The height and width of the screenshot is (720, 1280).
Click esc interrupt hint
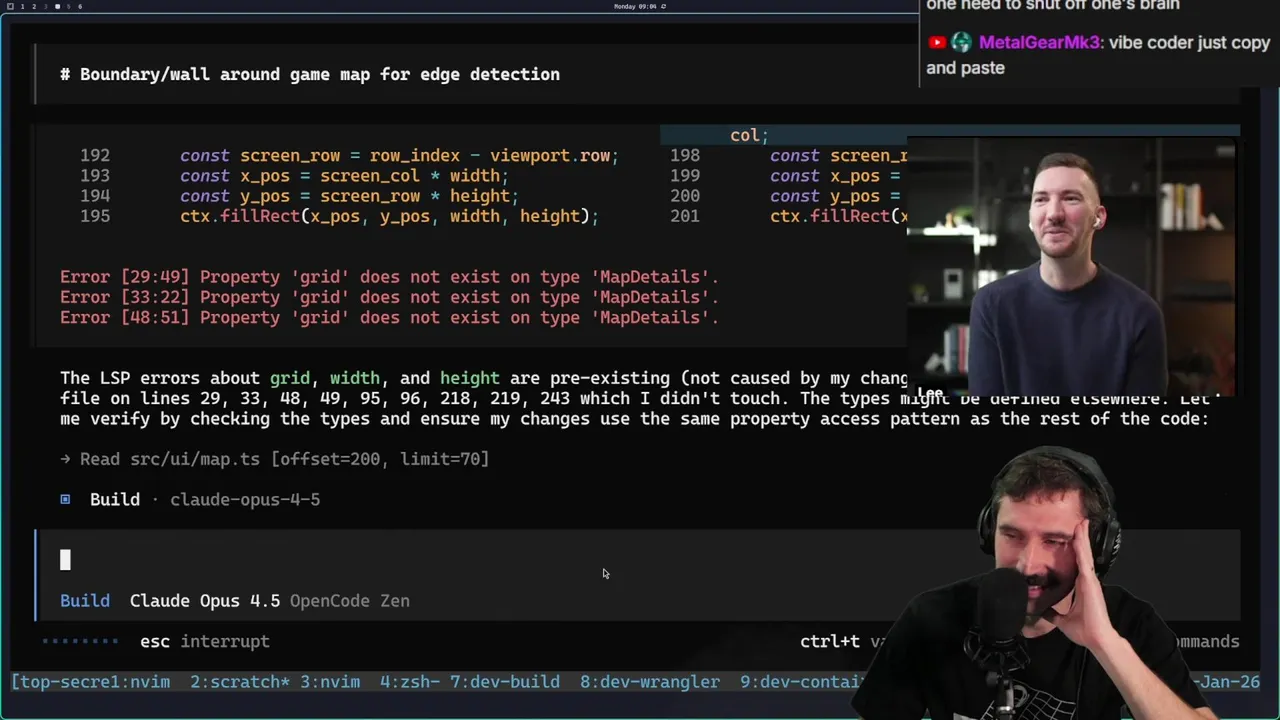pyautogui.click(x=205, y=641)
